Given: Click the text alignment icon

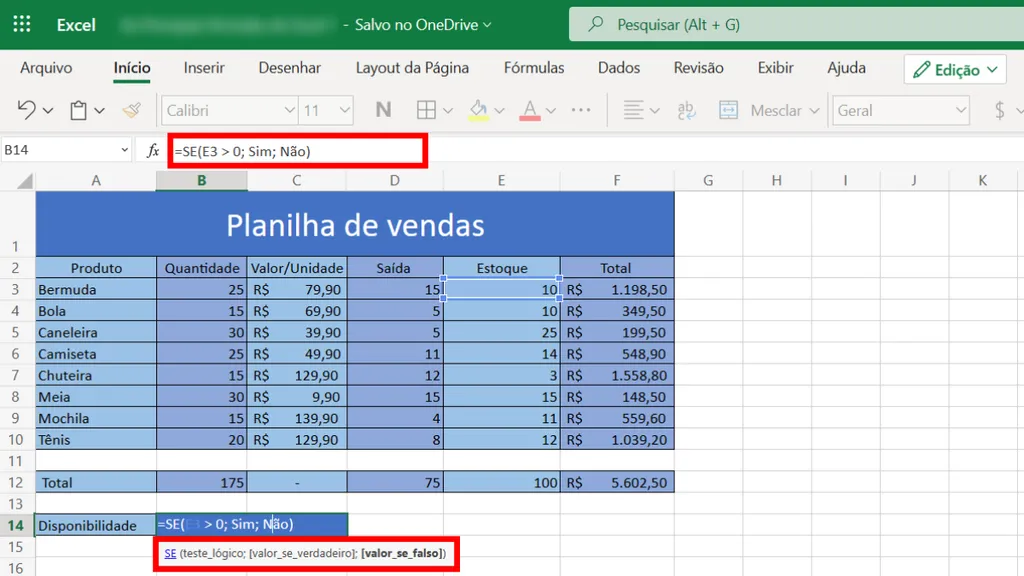Looking at the screenshot, I should click(x=633, y=110).
